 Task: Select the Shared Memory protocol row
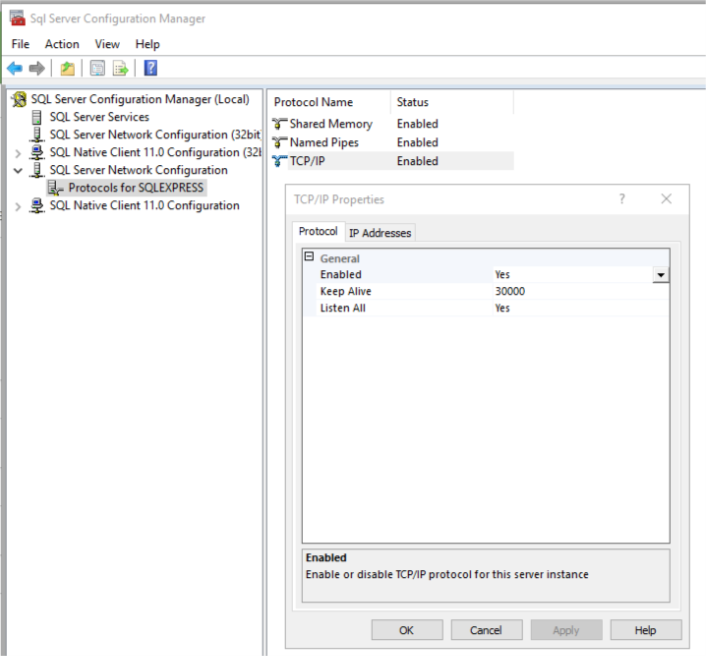(x=392, y=124)
